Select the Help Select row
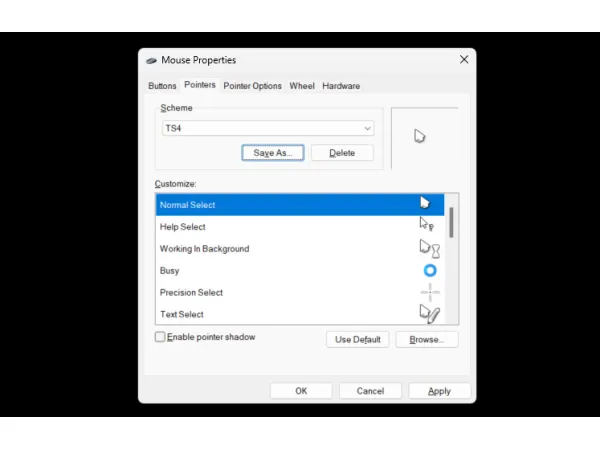Viewport: 600px width, 450px height. 300,227
